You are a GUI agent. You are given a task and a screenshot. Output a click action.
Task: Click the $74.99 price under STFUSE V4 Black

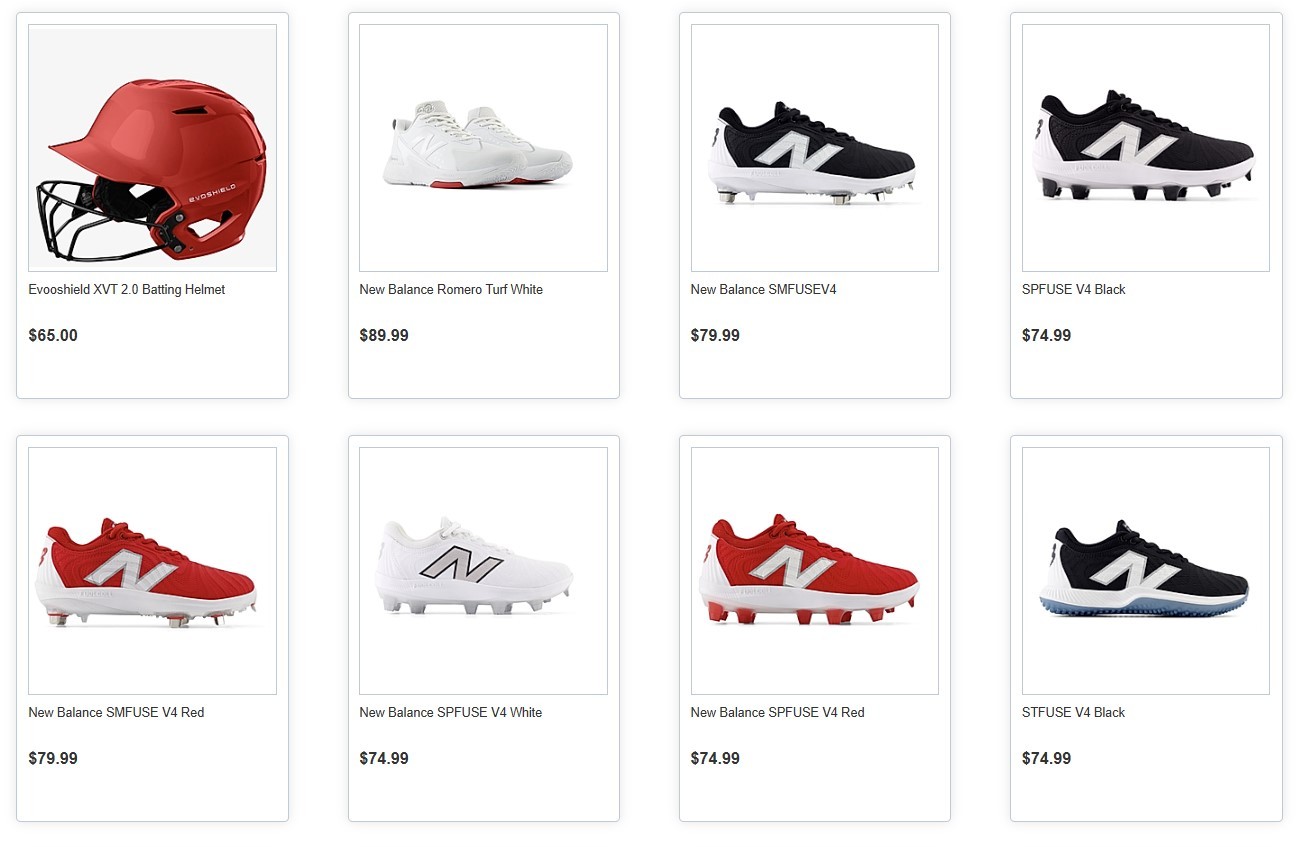1046,759
